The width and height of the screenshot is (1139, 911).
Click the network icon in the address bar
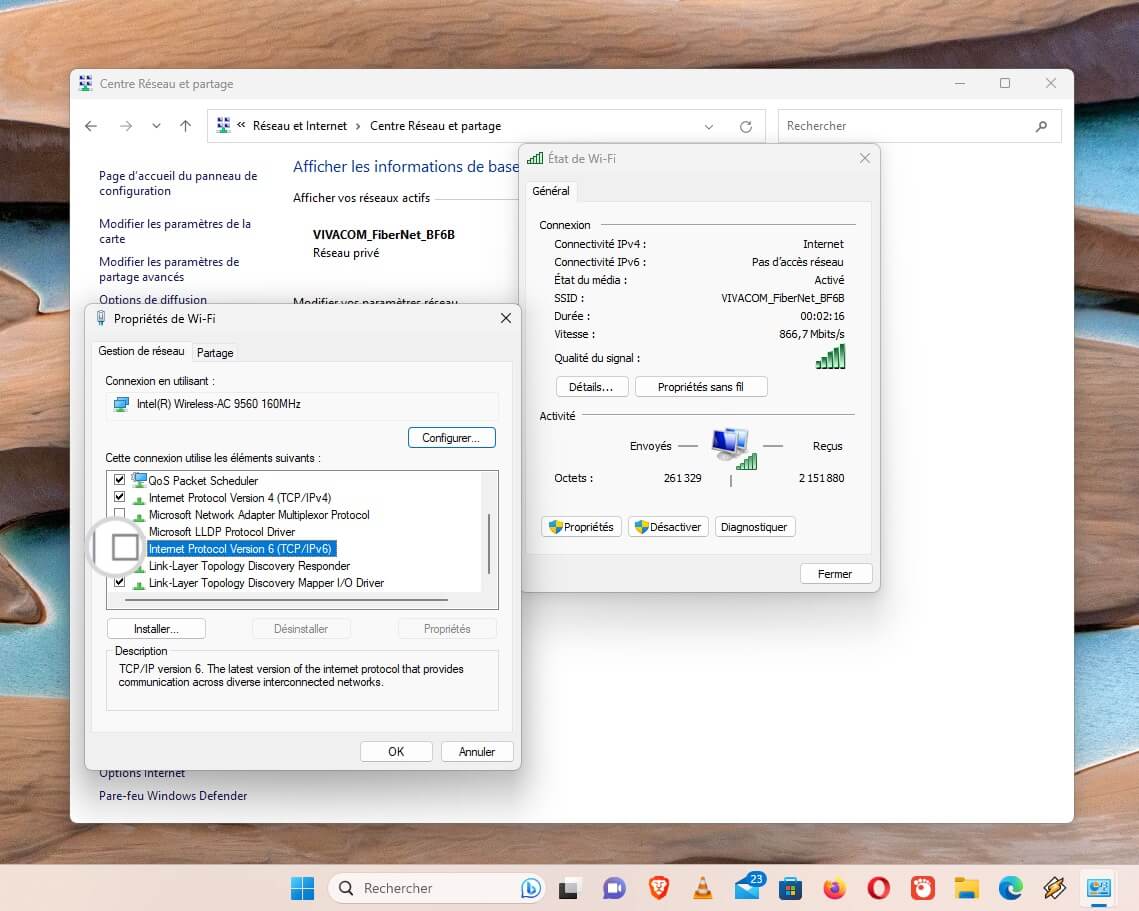(224, 125)
